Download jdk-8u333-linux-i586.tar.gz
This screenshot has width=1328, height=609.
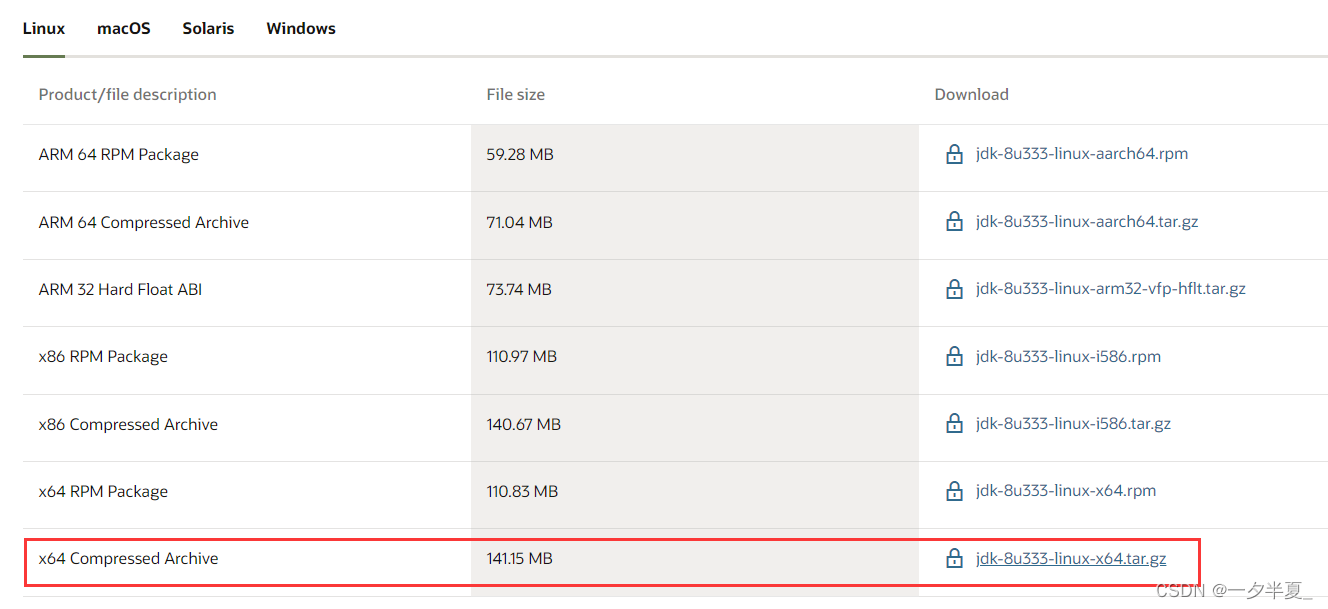point(1073,424)
